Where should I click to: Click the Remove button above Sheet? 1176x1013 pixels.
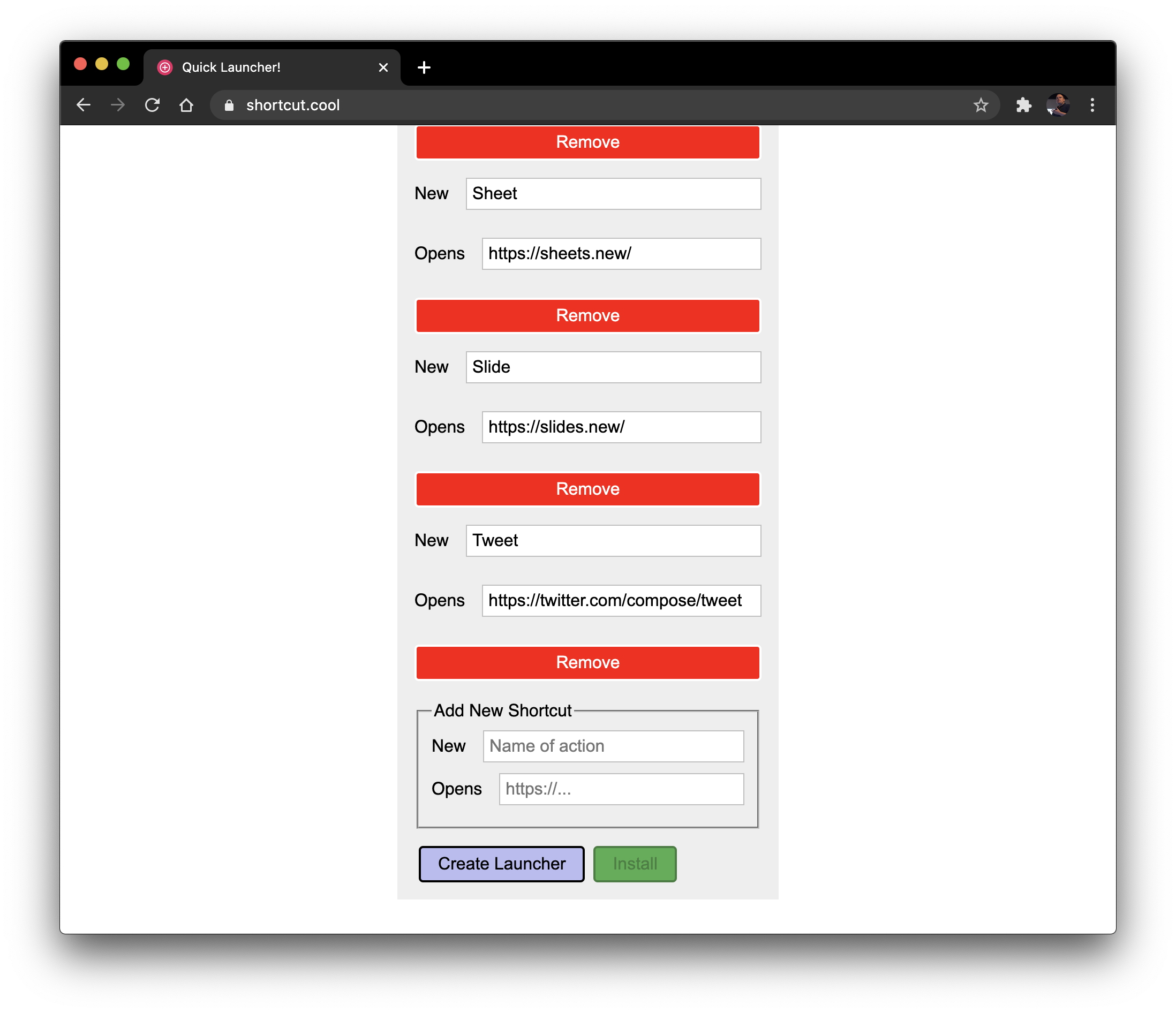coord(587,142)
